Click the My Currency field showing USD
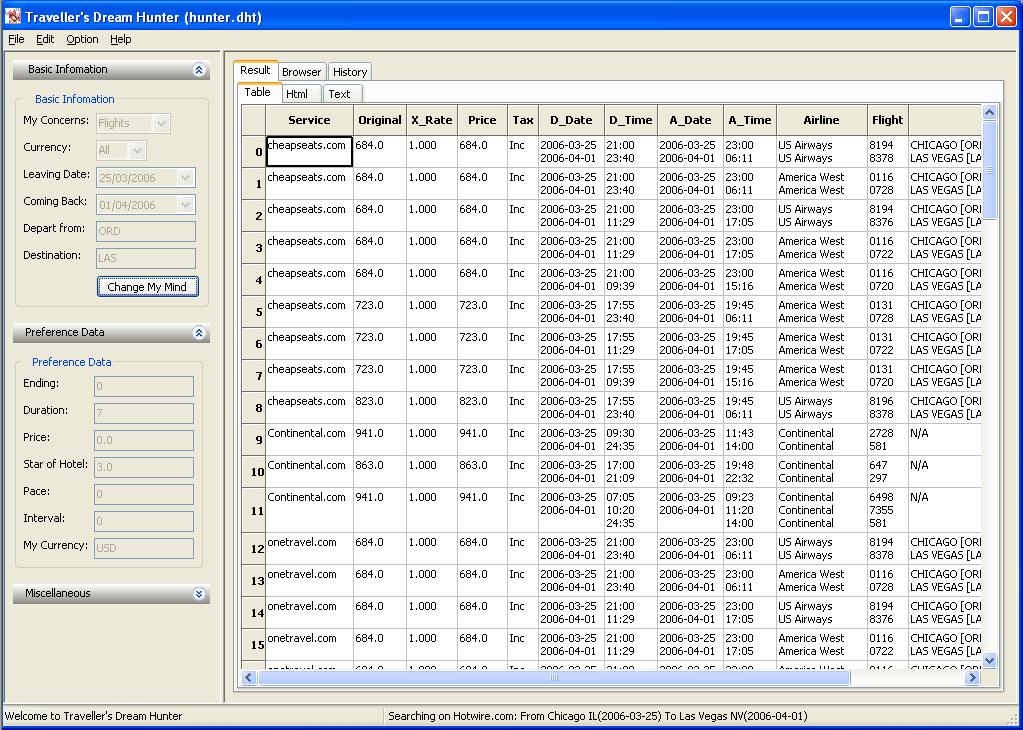 click(x=144, y=548)
